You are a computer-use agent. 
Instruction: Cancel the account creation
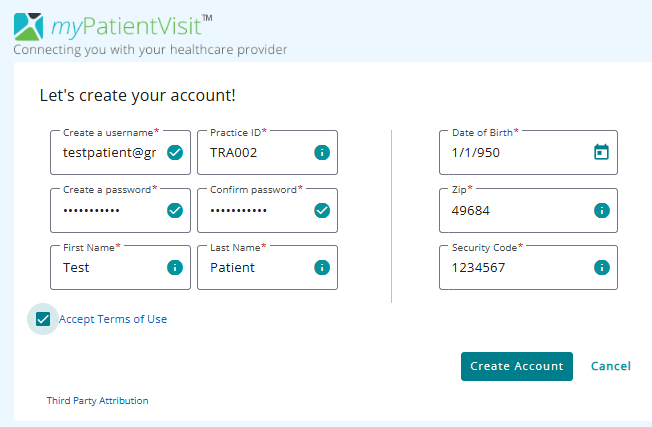610,366
